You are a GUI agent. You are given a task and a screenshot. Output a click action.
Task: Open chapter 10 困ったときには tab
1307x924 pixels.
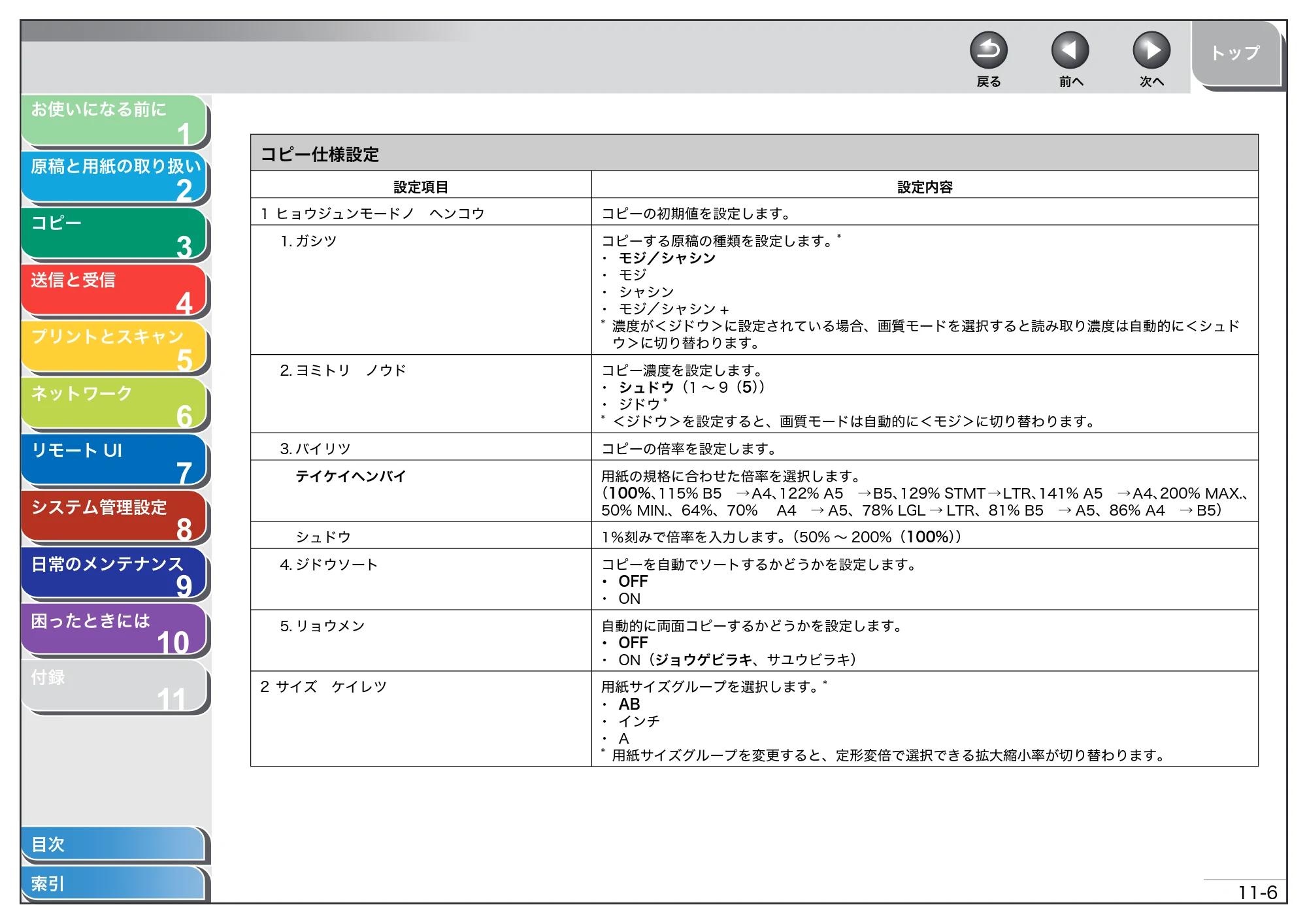pyautogui.click(x=114, y=631)
